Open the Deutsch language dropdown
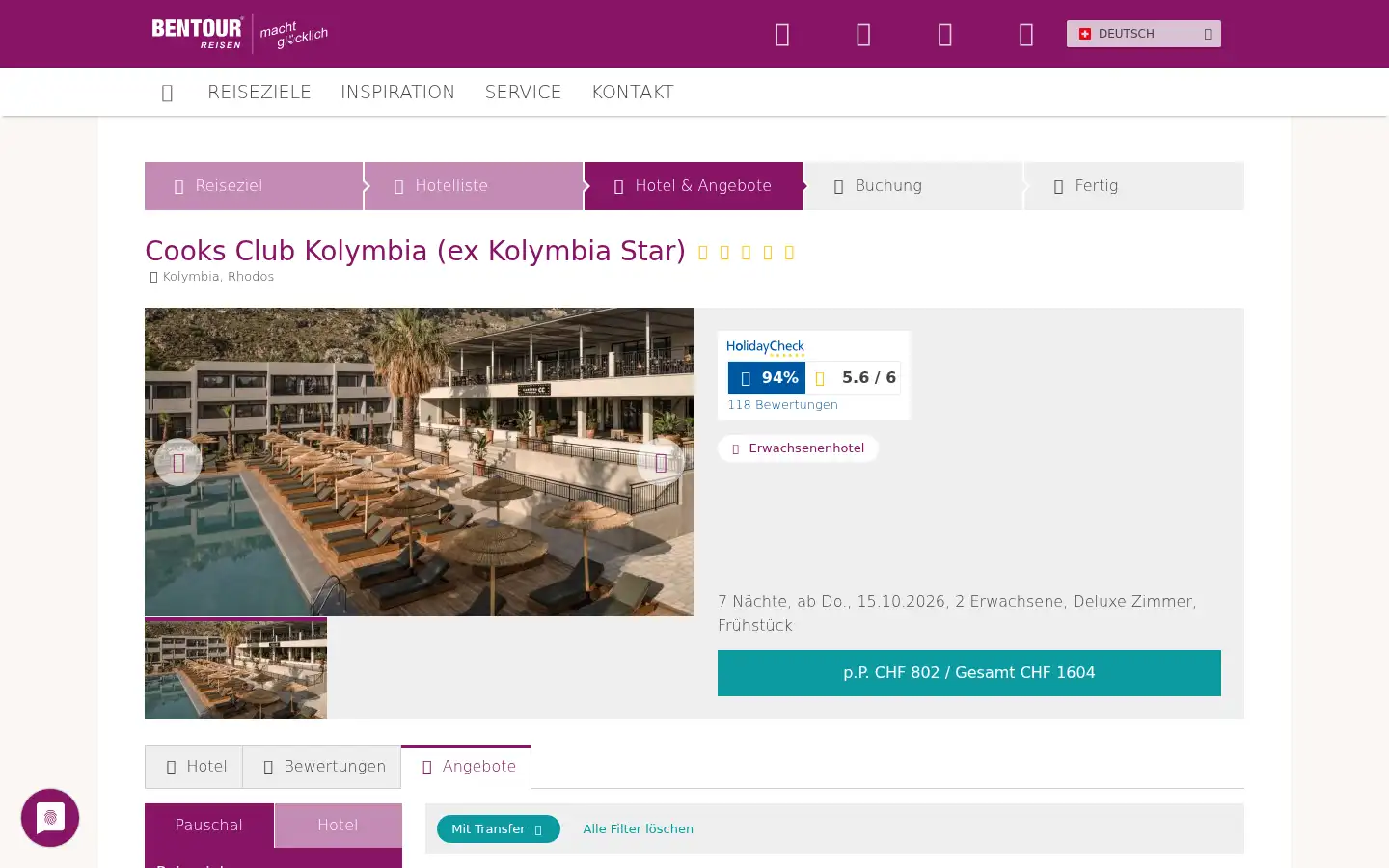The height and width of the screenshot is (868, 1389). pyautogui.click(x=1143, y=34)
